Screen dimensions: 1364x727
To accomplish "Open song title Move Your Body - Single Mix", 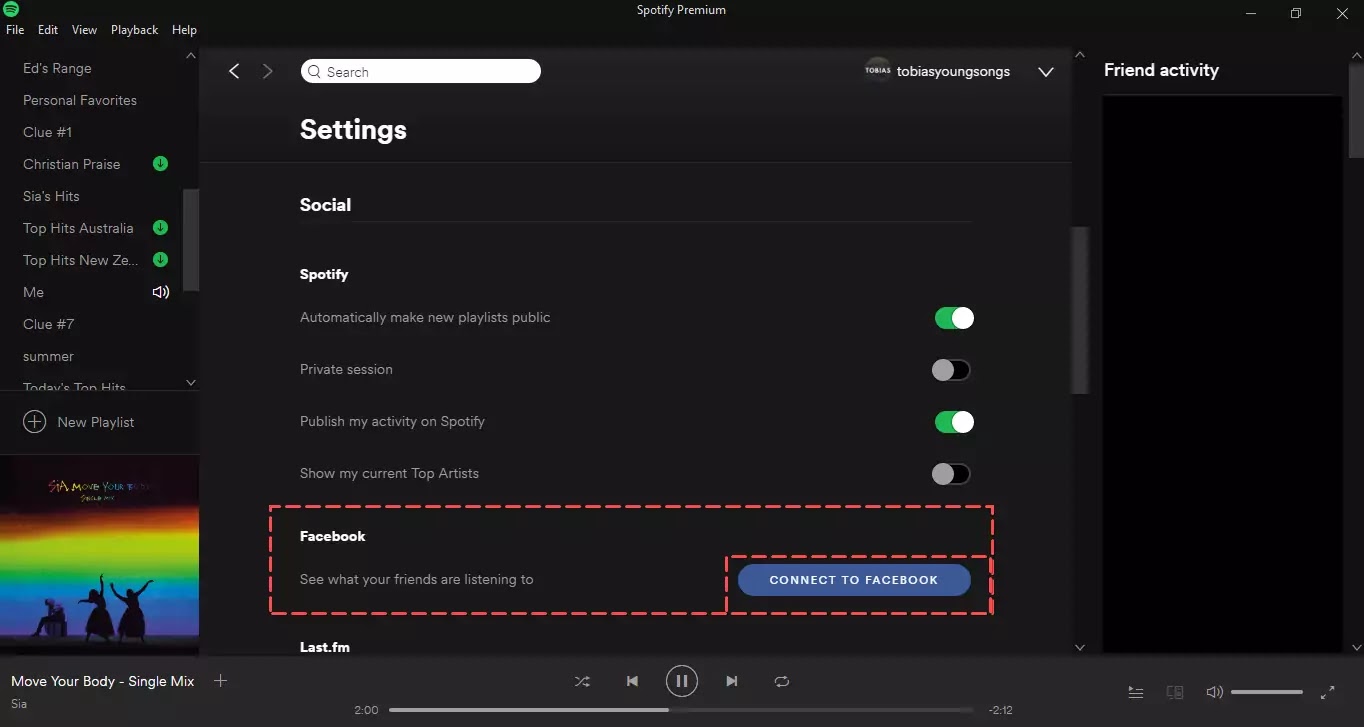I will (x=102, y=681).
